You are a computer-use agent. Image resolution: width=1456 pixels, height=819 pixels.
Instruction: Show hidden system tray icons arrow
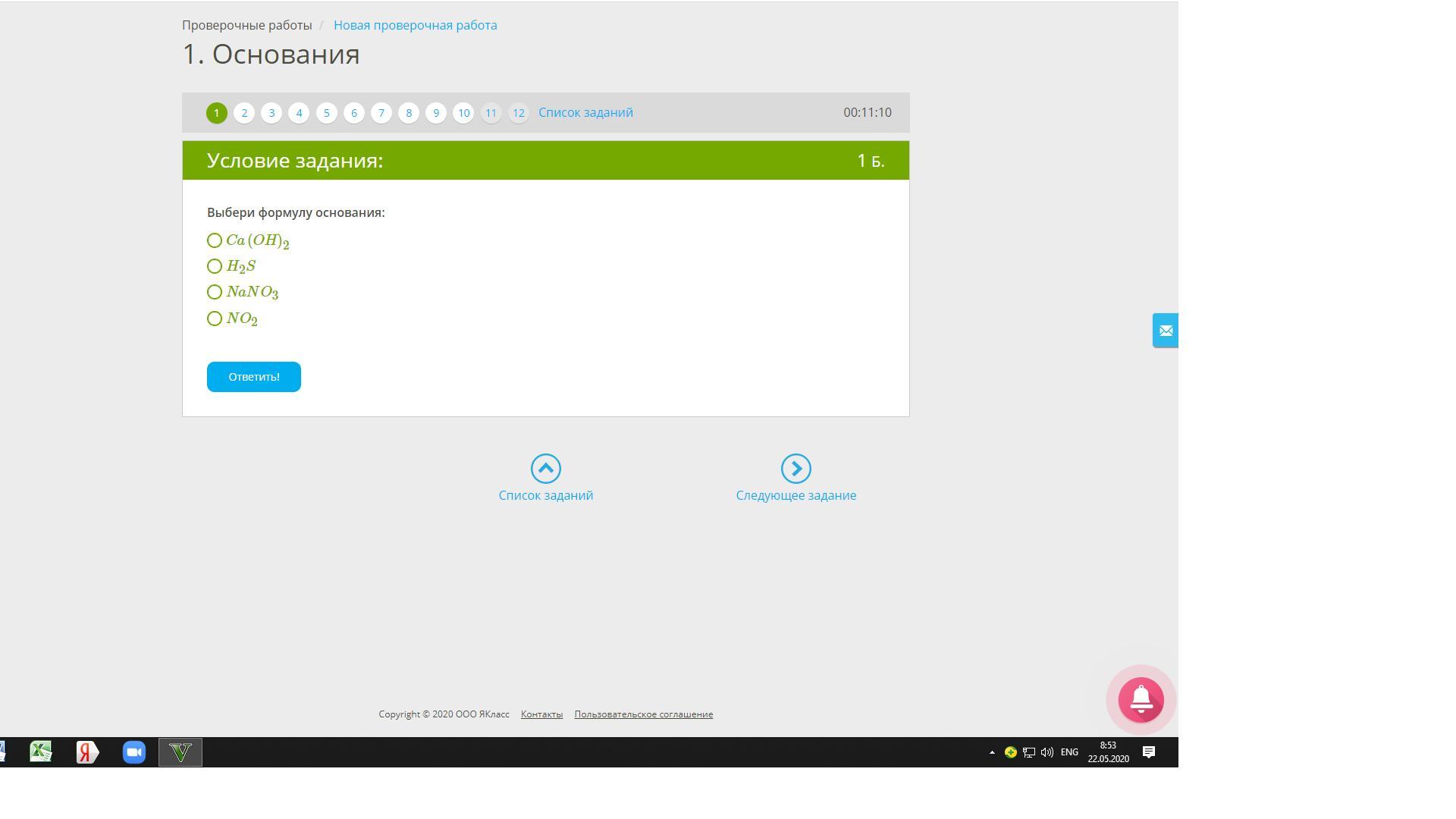(992, 752)
